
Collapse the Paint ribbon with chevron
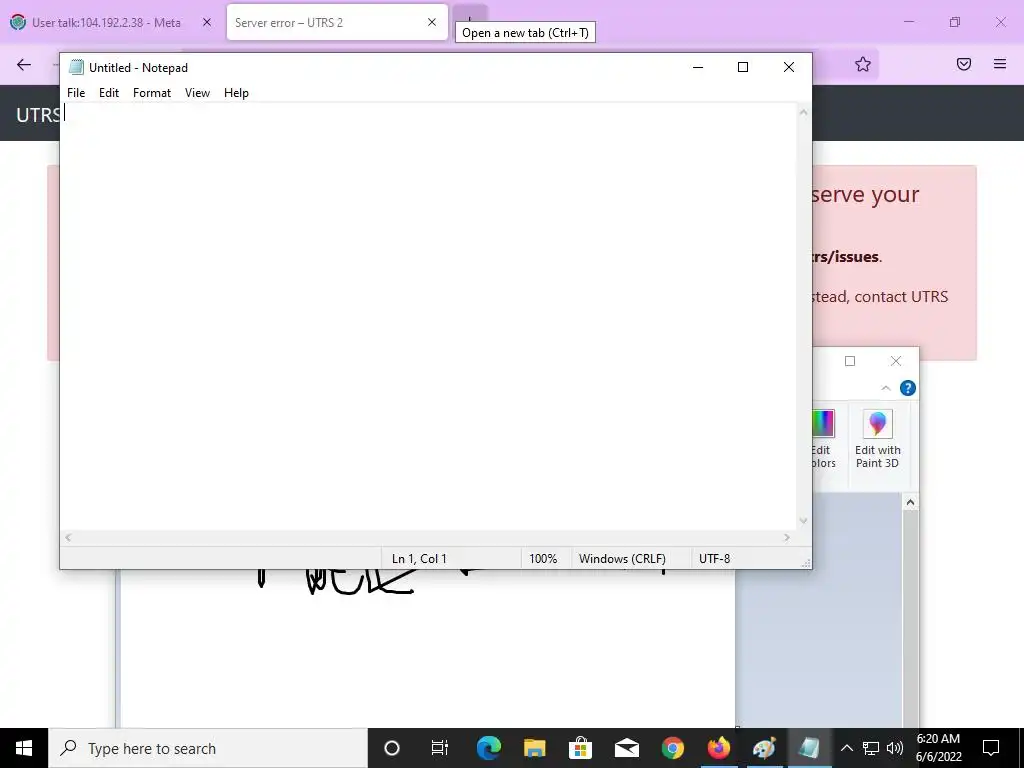click(886, 389)
